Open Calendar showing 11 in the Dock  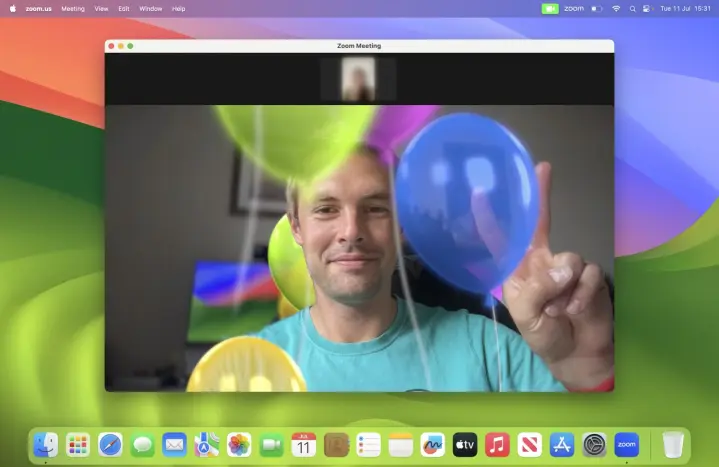click(304, 445)
